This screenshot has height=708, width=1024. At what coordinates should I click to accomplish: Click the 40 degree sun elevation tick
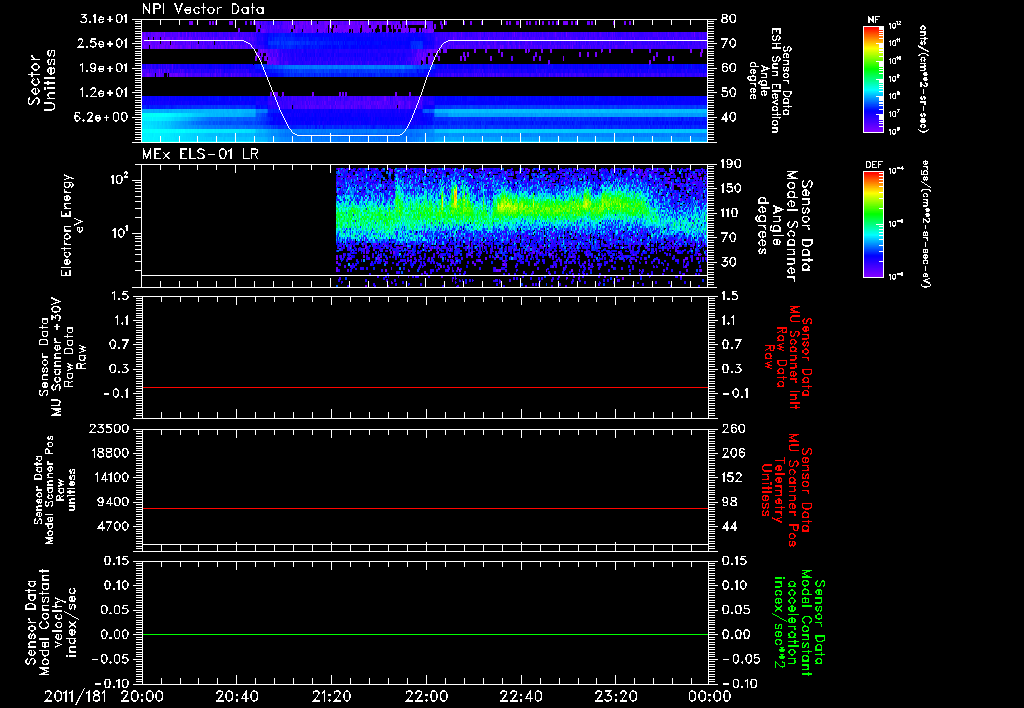click(x=729, y=118)
